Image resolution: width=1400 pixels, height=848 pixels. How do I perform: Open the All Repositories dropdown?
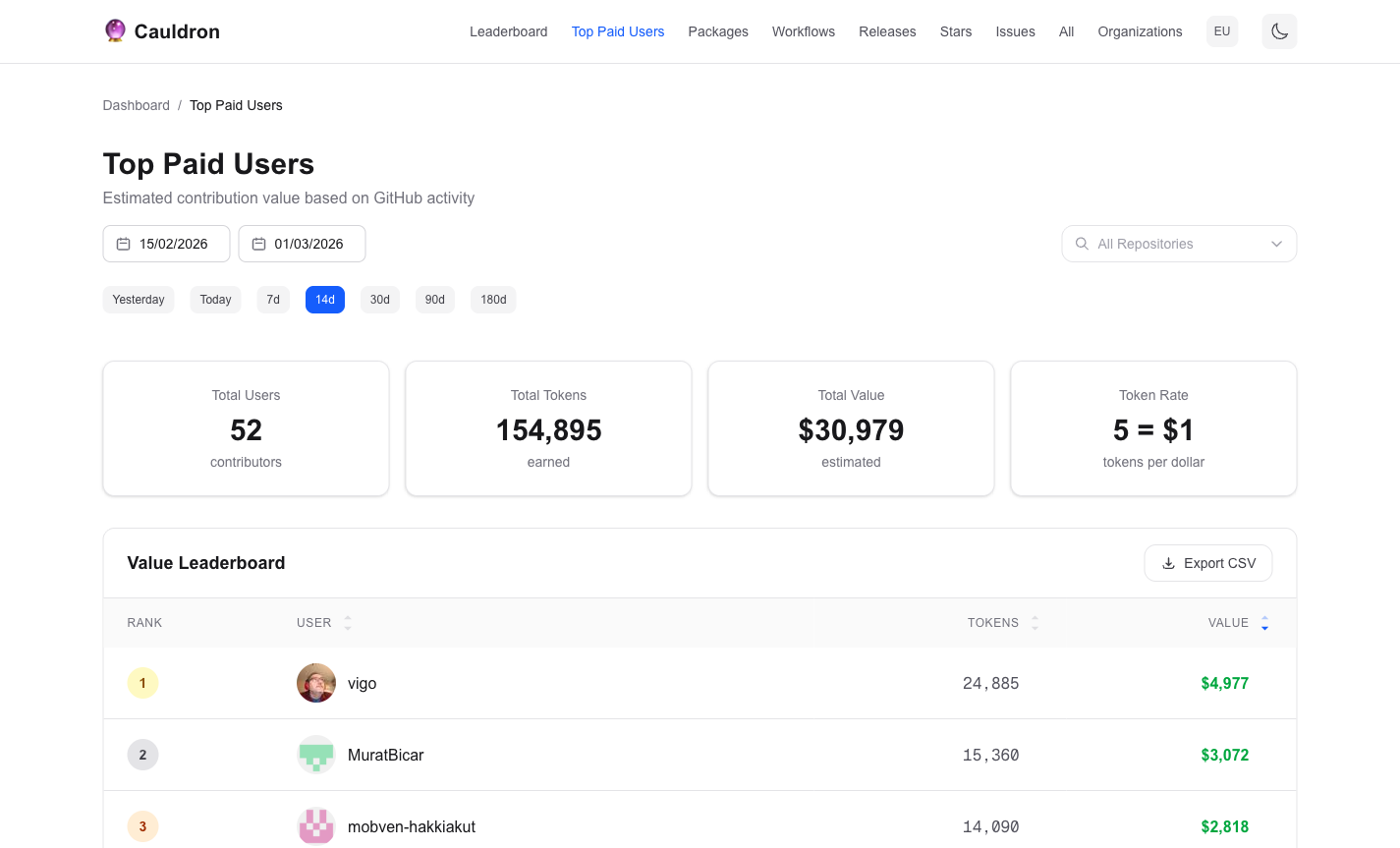point(1178,243)
